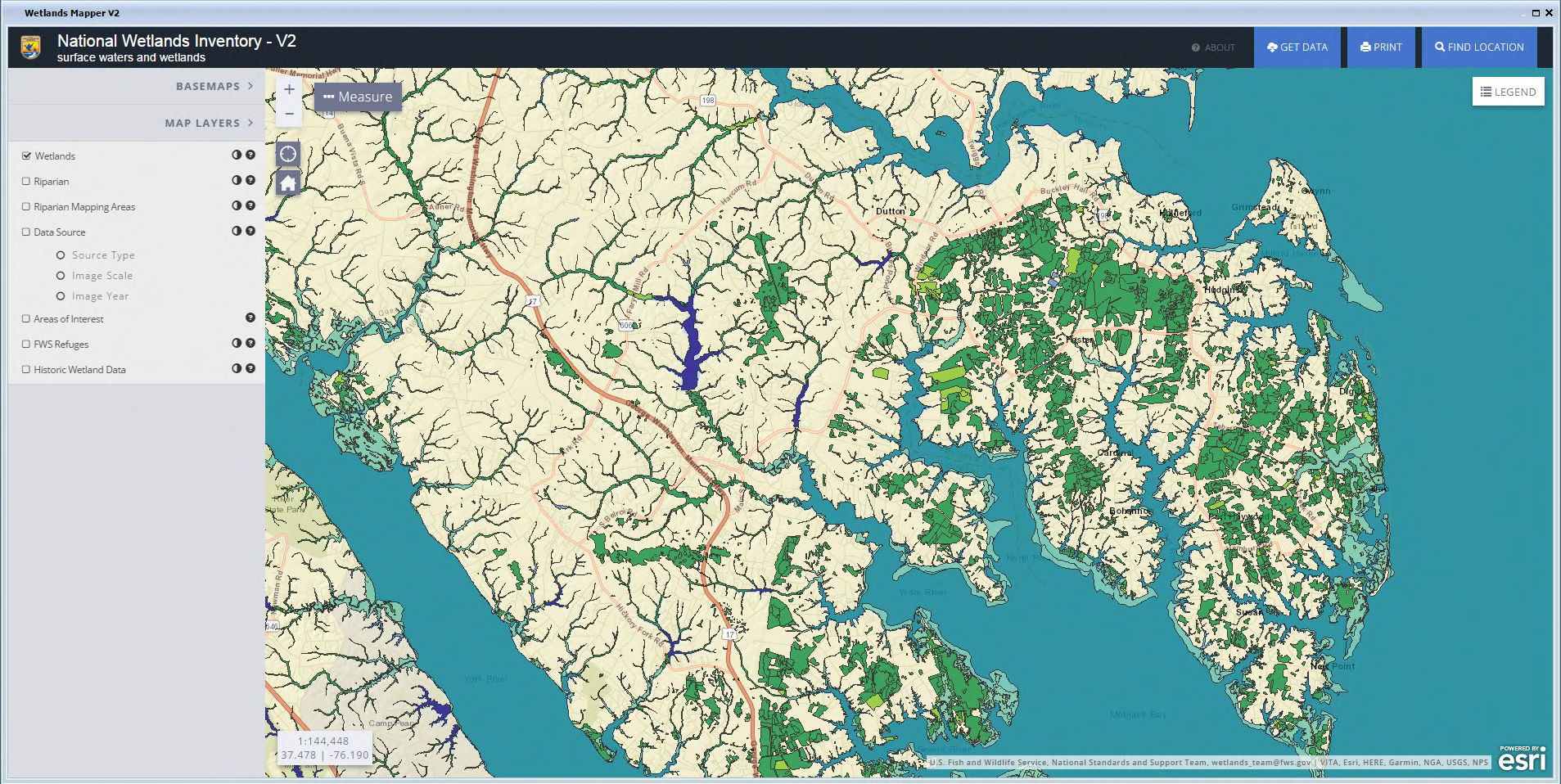Return to the home map extent
Image resolution: width=1561 pixels, height=784 pixels.
(288, 182)
